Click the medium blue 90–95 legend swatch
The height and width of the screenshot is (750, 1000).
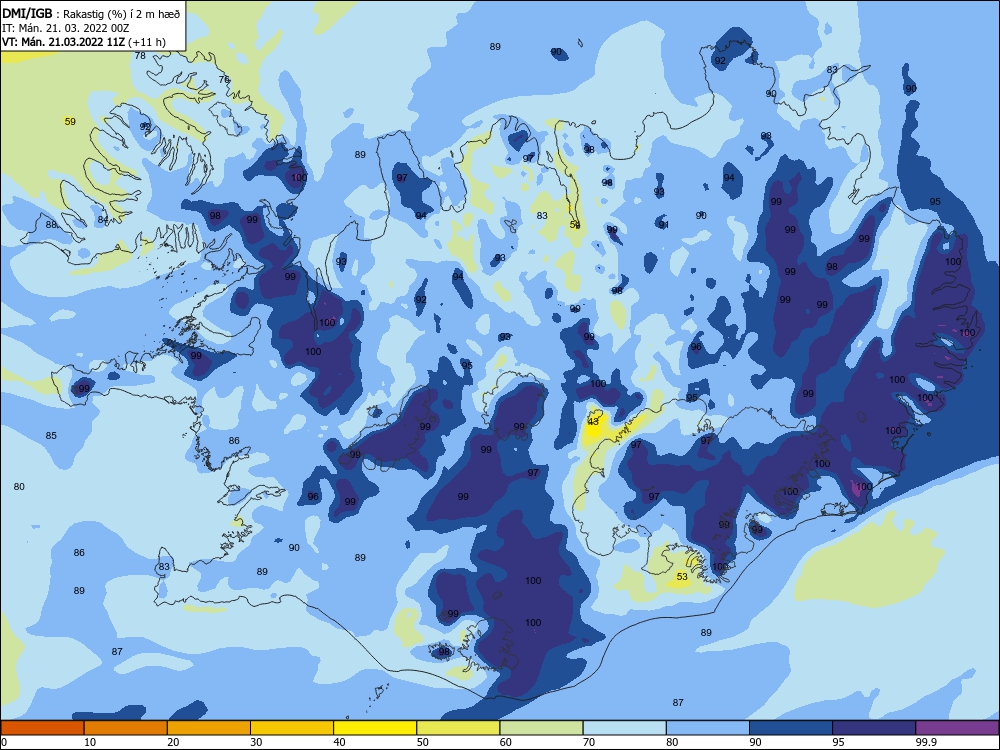click(791, 728)
